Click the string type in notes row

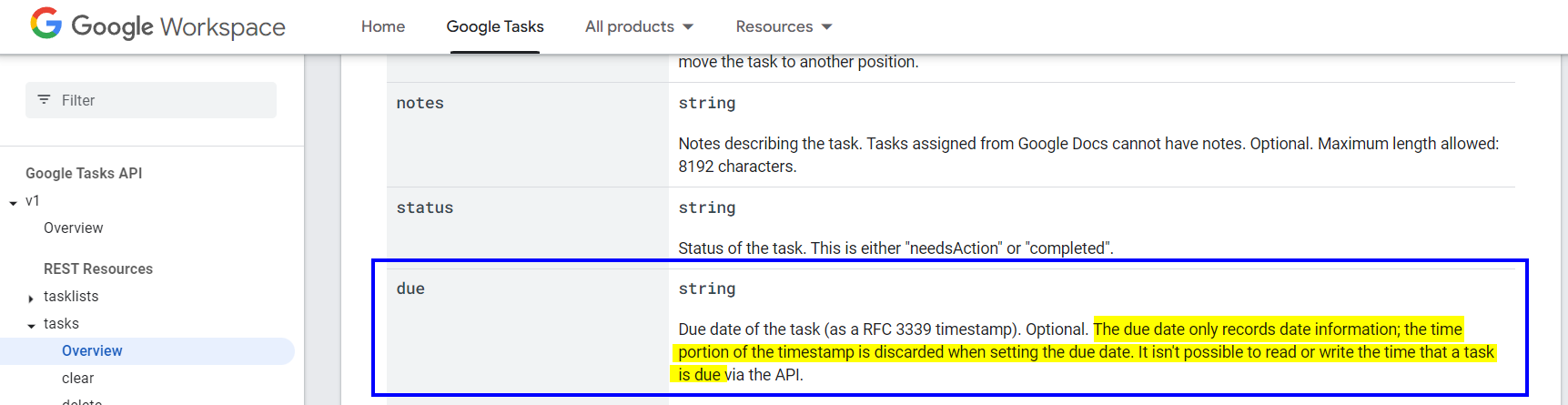(x=707, y=103)
